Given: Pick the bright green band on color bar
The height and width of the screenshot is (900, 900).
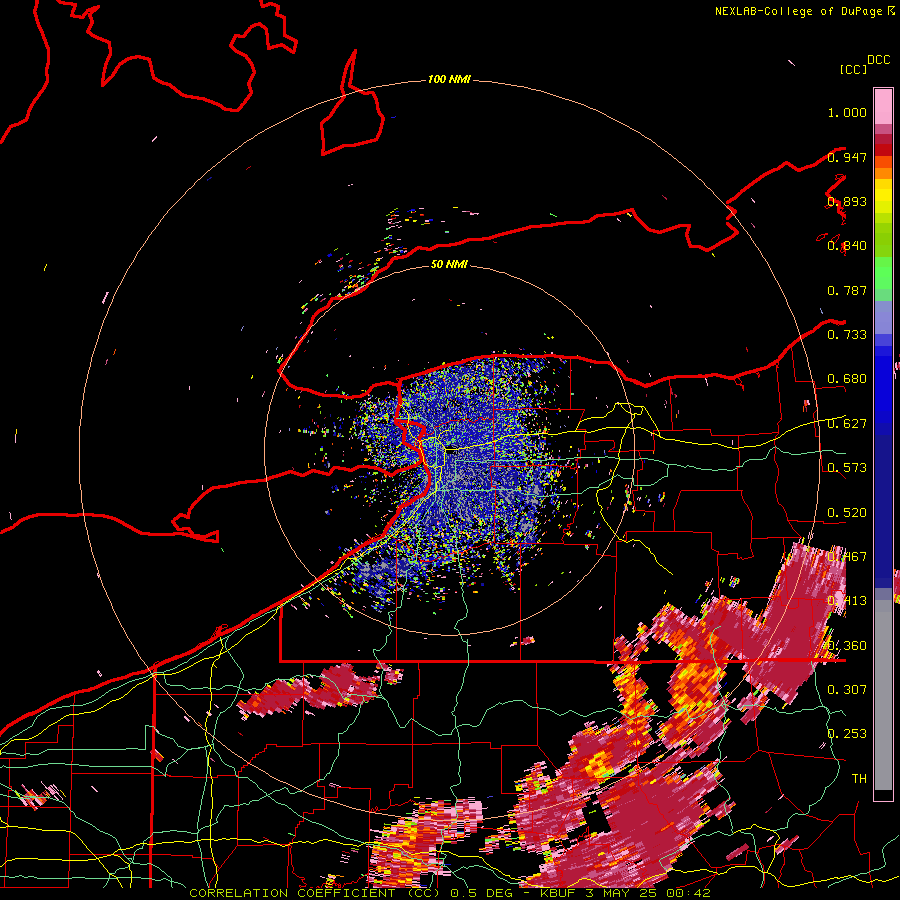Looking at the screenshot, I should (x=883, y=273).
